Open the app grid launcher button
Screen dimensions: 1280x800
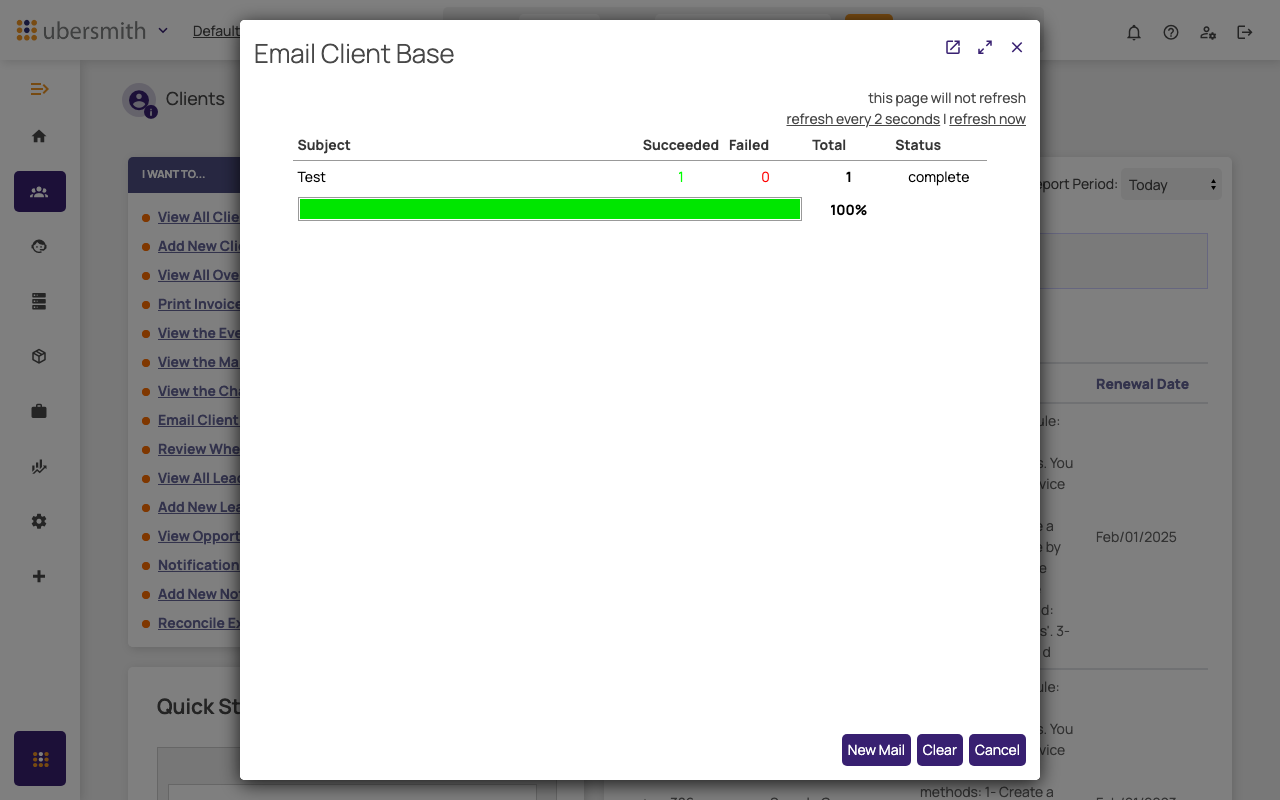pyautogui.click(x=40, y=759)
